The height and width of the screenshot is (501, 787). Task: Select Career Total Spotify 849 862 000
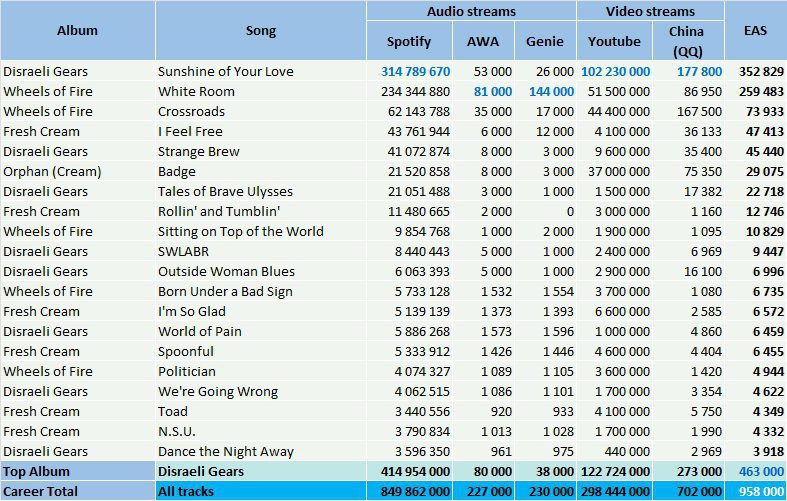click(x=416, y=491)
